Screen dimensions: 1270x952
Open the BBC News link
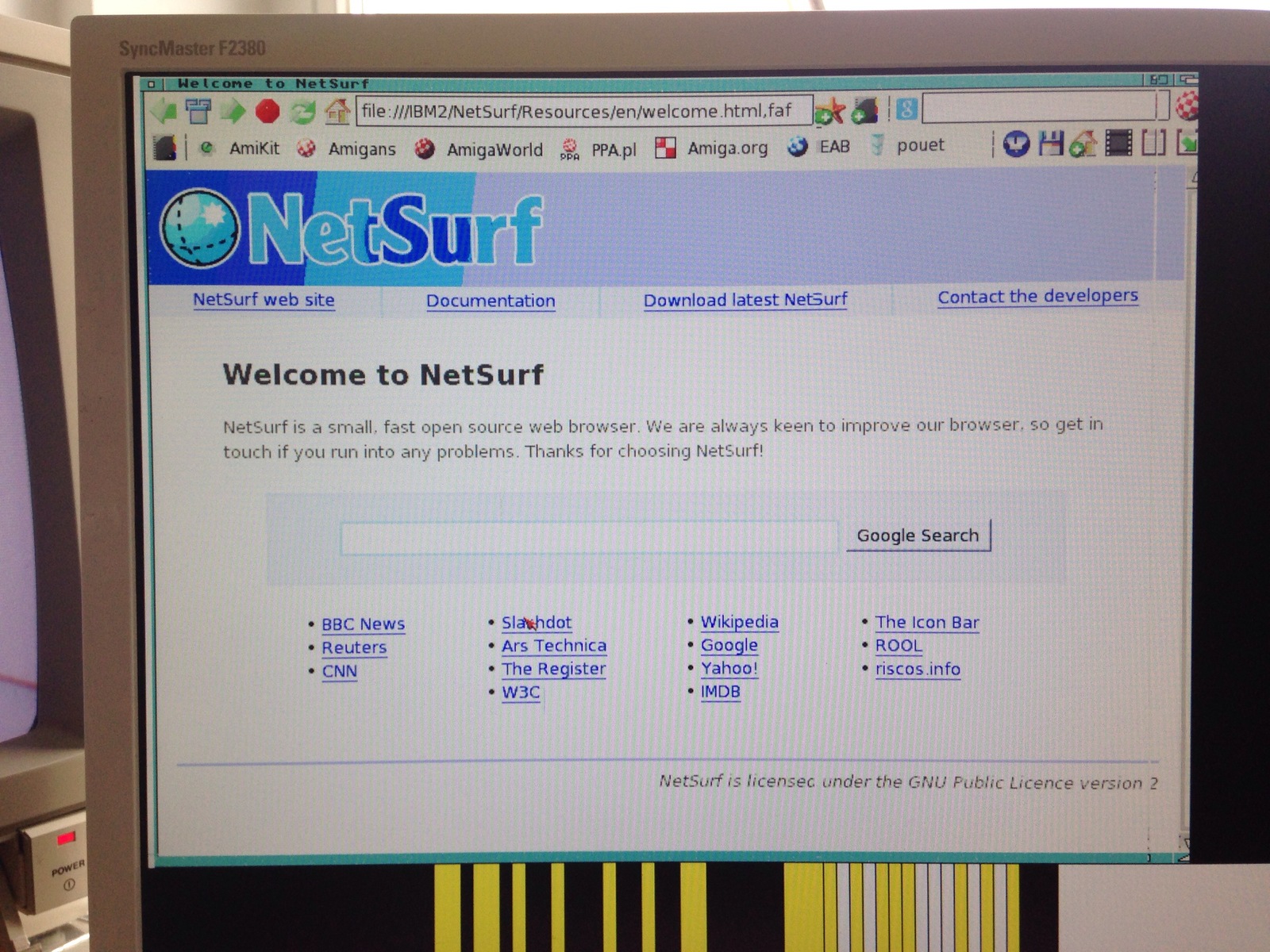pyautogui.click(x=364, y=624)
